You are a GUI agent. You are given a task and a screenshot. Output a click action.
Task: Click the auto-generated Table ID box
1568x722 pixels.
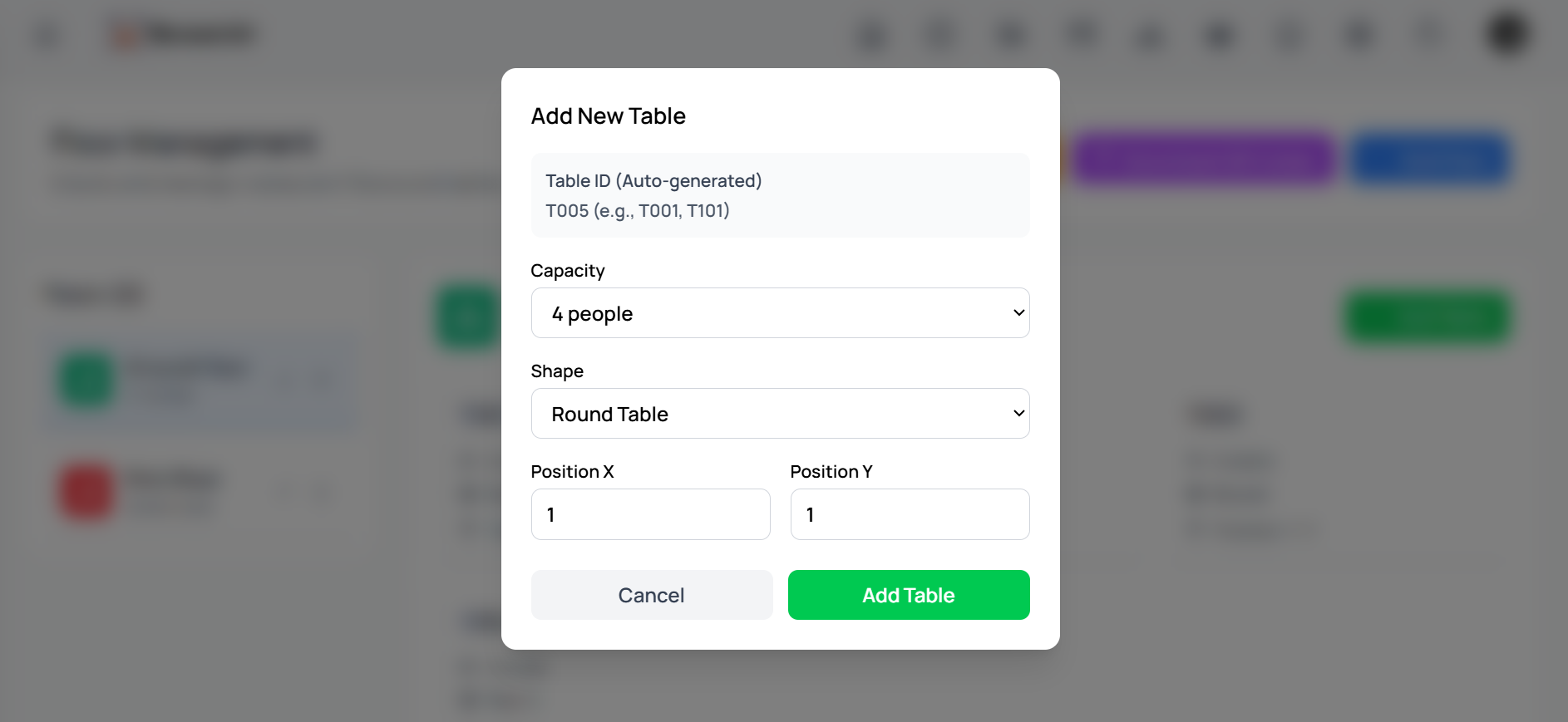click(780, 194)
